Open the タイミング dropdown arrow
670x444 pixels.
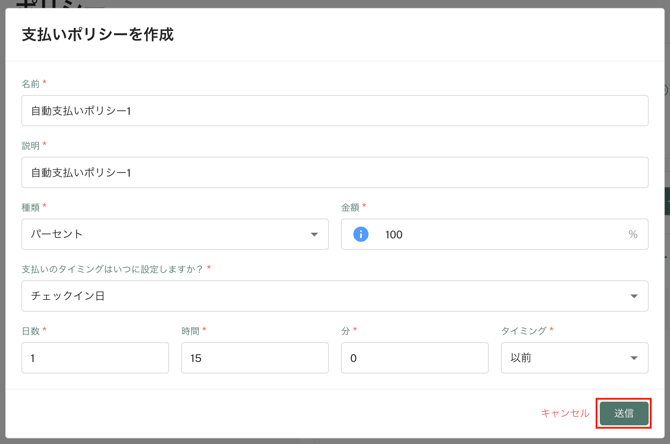click(x=634, y=358)
